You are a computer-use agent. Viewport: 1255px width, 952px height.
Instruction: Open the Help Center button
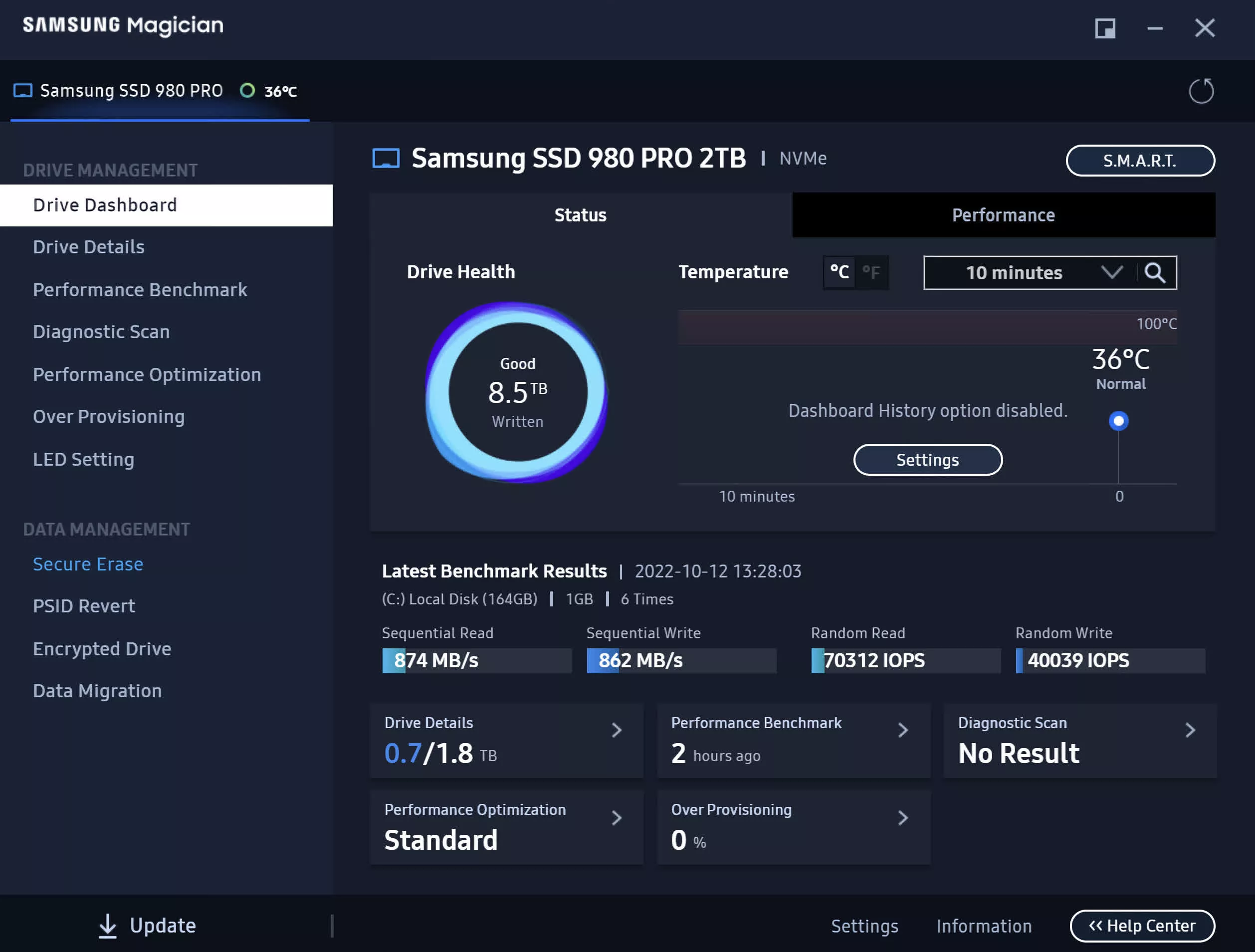tap(1142, 926)
